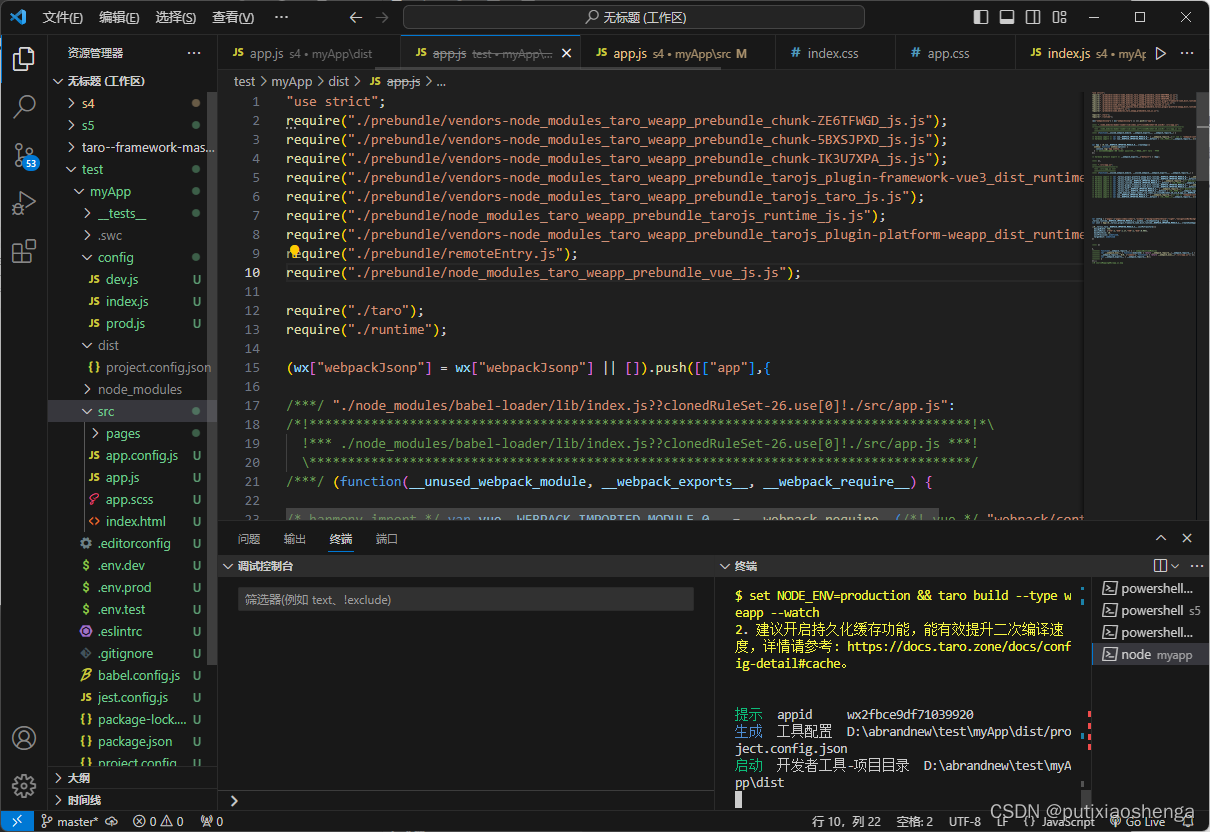
Task: Click the Run play button above the editor
Action: 1160,54
